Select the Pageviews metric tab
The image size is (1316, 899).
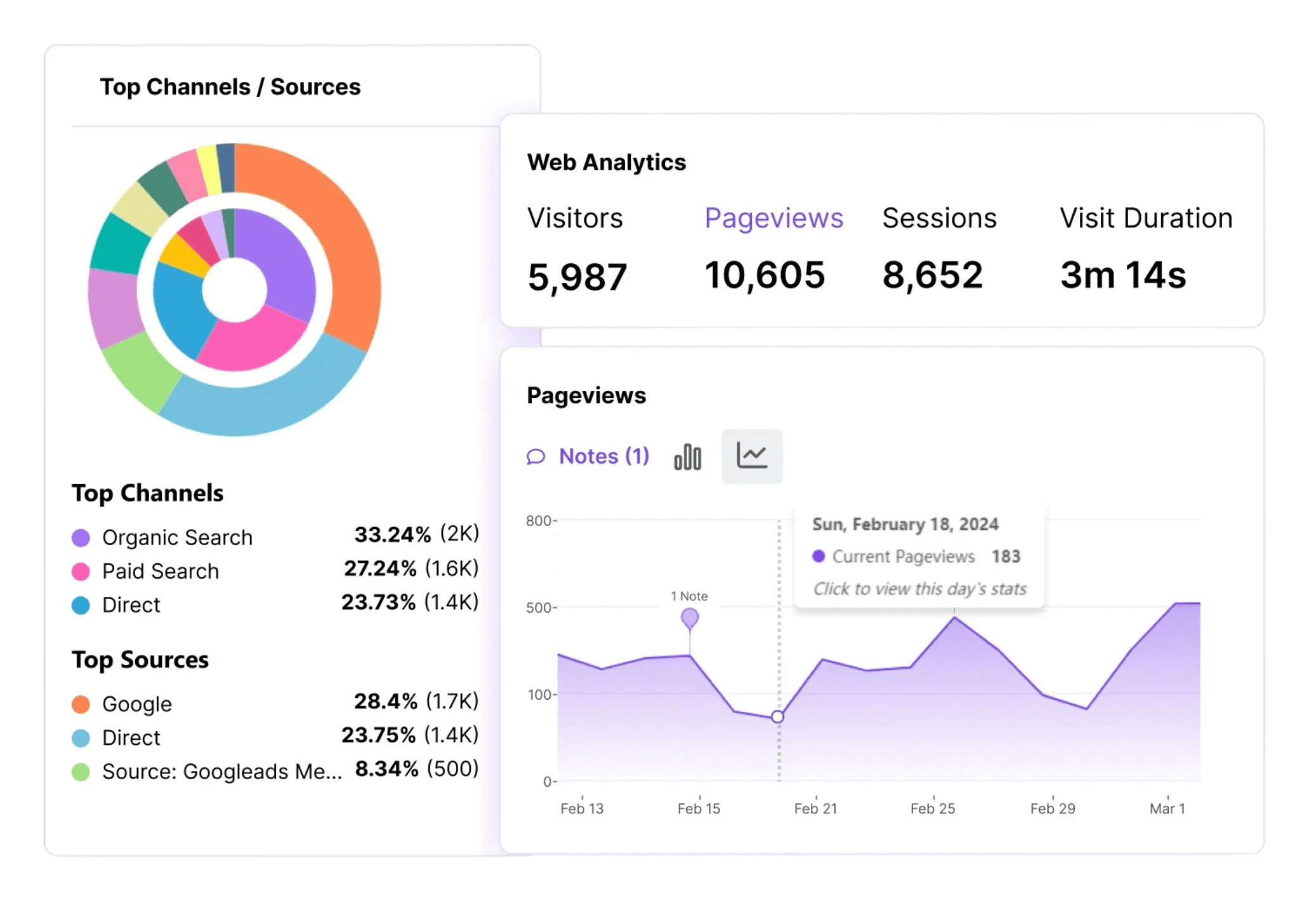coord(773,218)
